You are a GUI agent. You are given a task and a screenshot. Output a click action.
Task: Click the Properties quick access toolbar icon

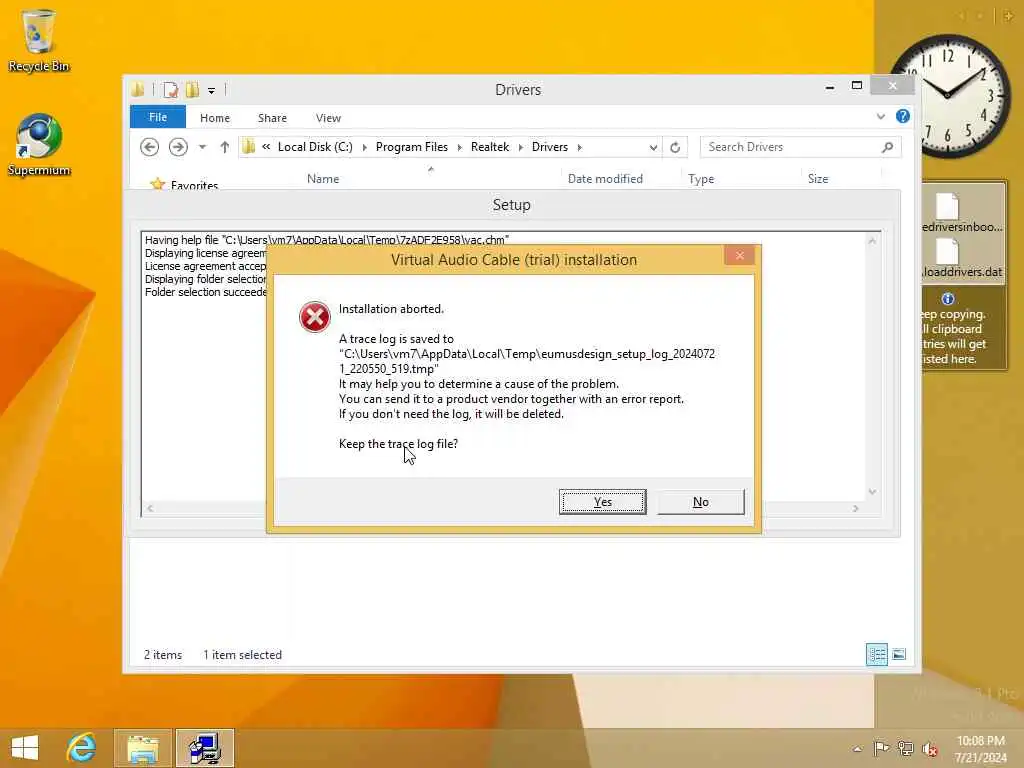pos(170,90)
